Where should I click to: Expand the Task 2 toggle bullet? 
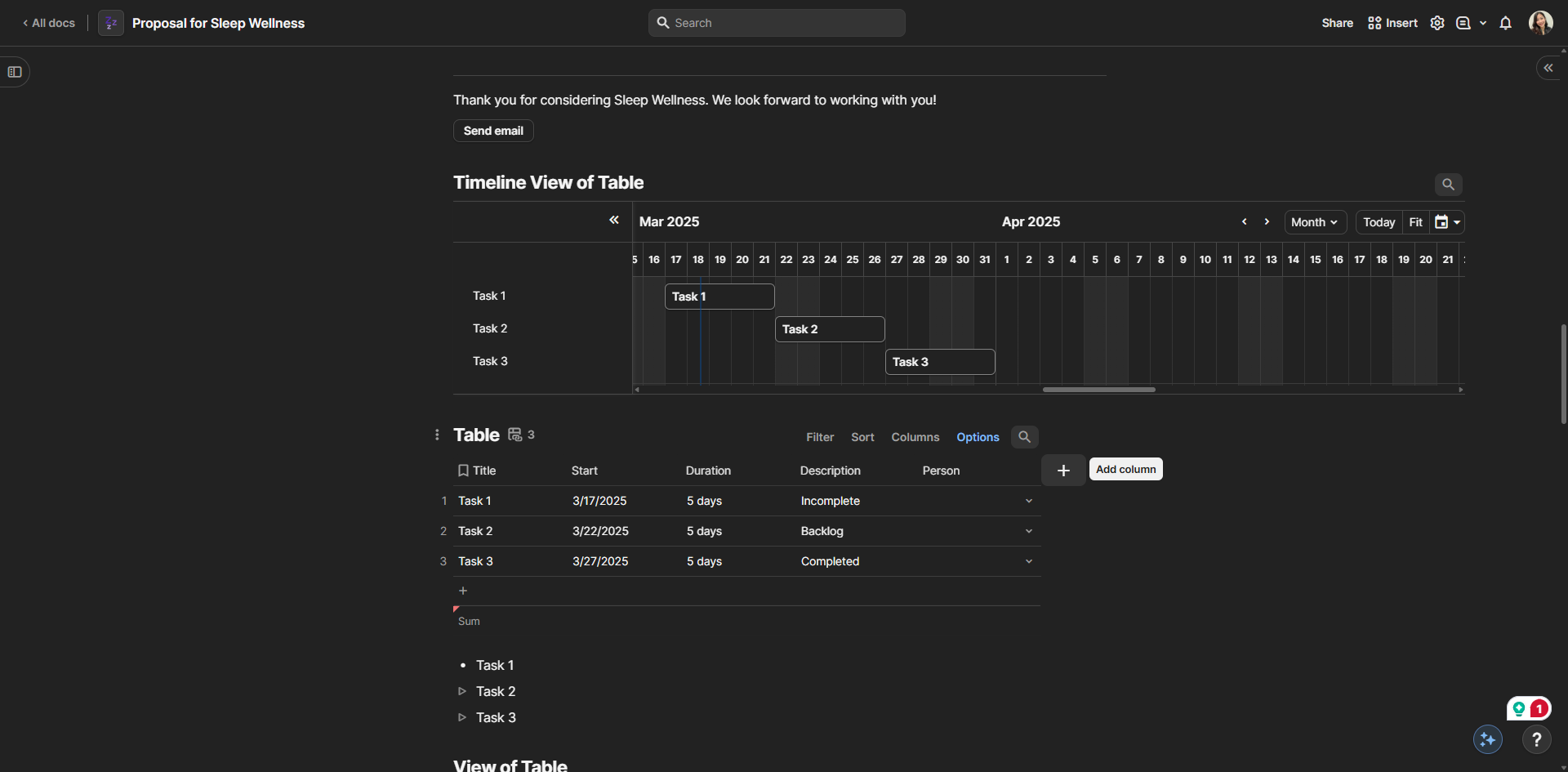(462, 691)
